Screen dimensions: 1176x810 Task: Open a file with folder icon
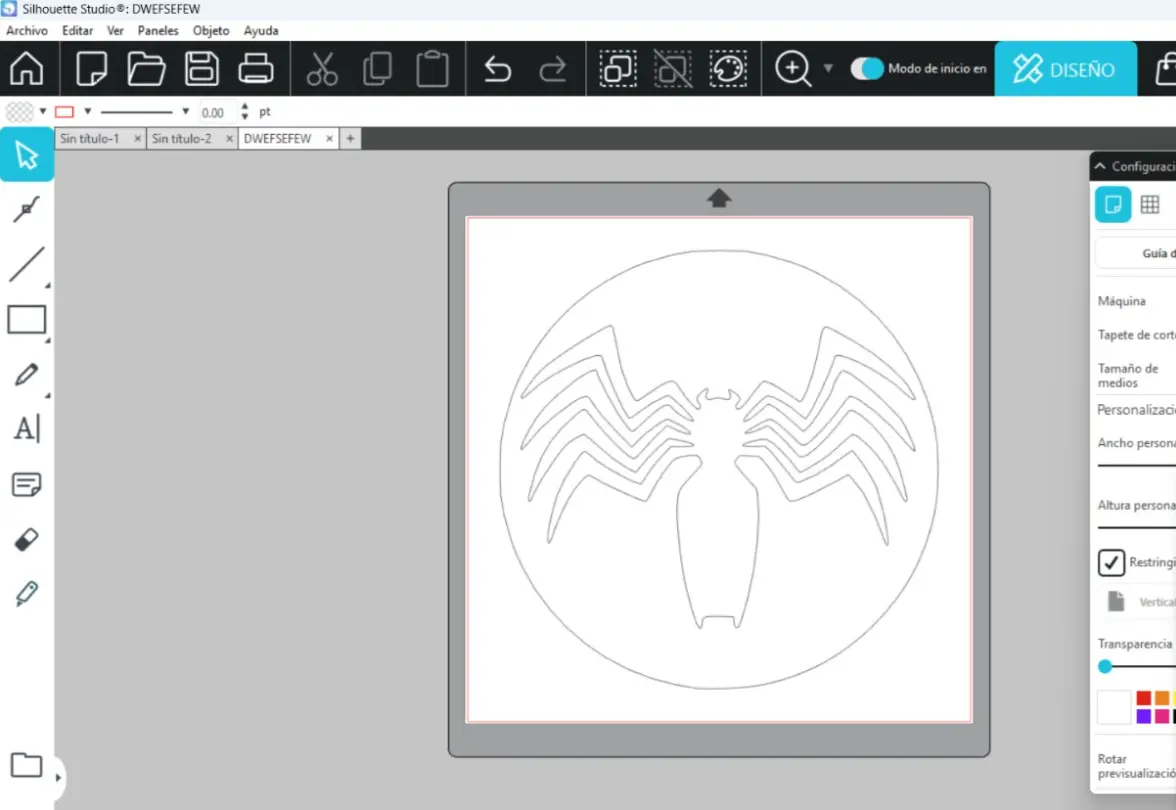point(146,68)
